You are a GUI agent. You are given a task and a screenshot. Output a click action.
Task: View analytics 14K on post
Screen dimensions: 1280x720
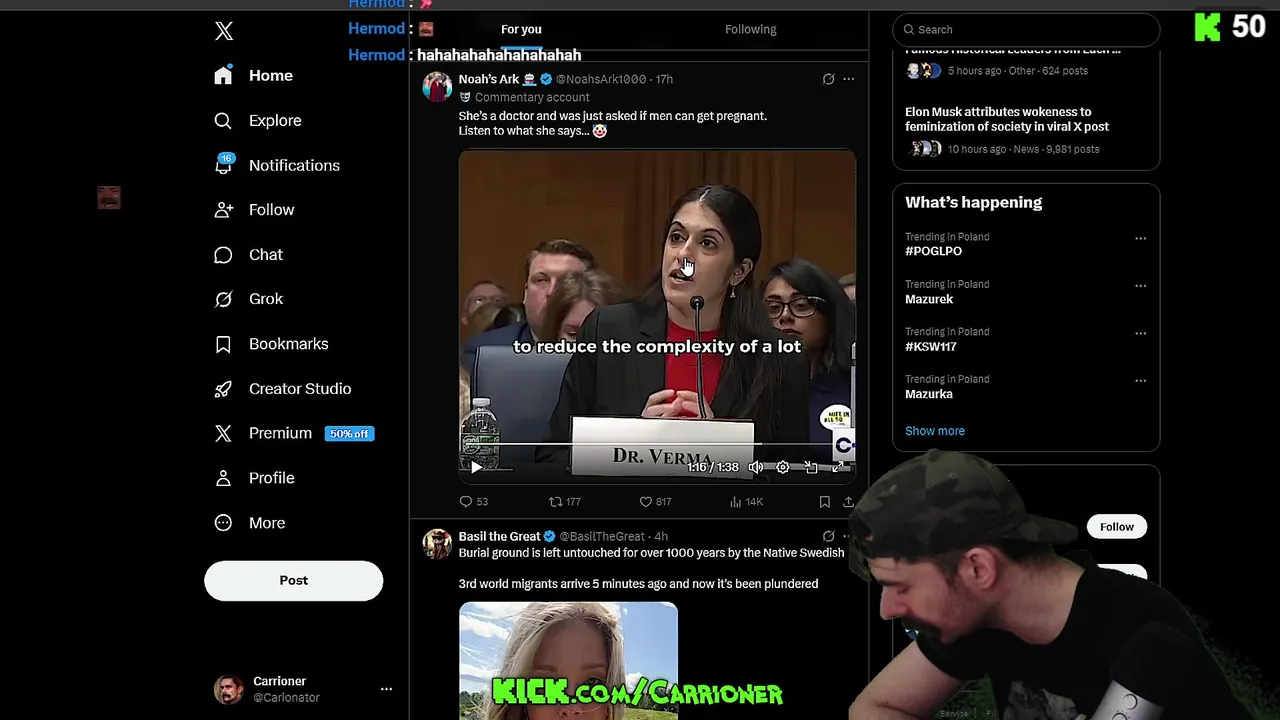tap(746, 502)
